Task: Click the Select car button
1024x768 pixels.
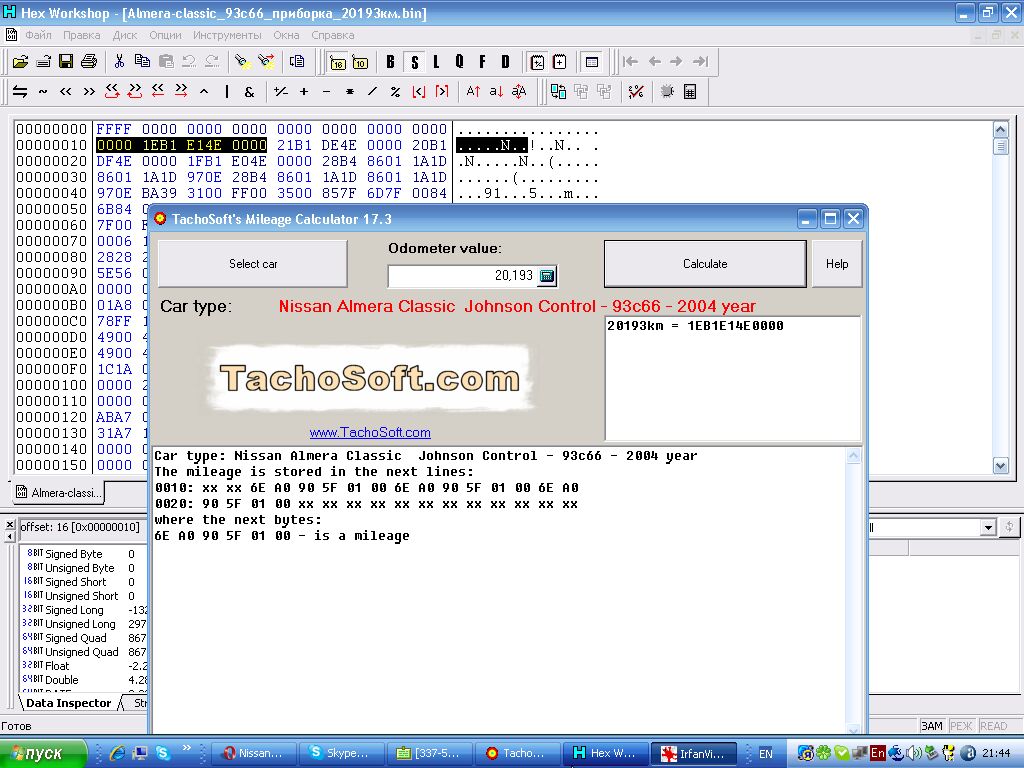Action: pos(253,264)
